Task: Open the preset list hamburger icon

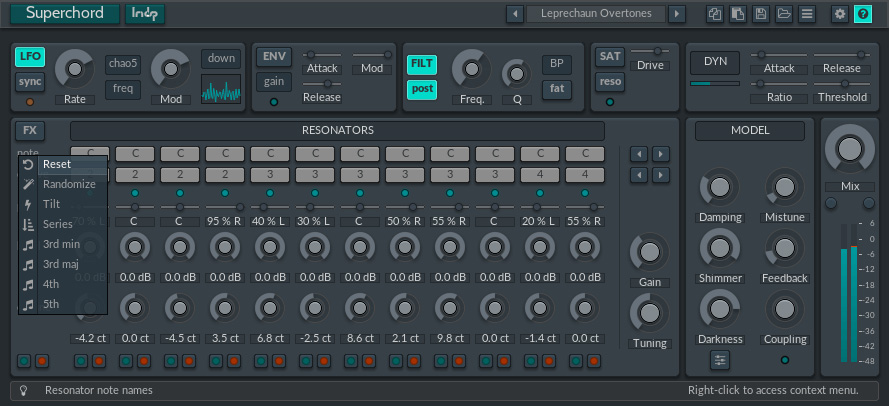Action: [807, 14]
